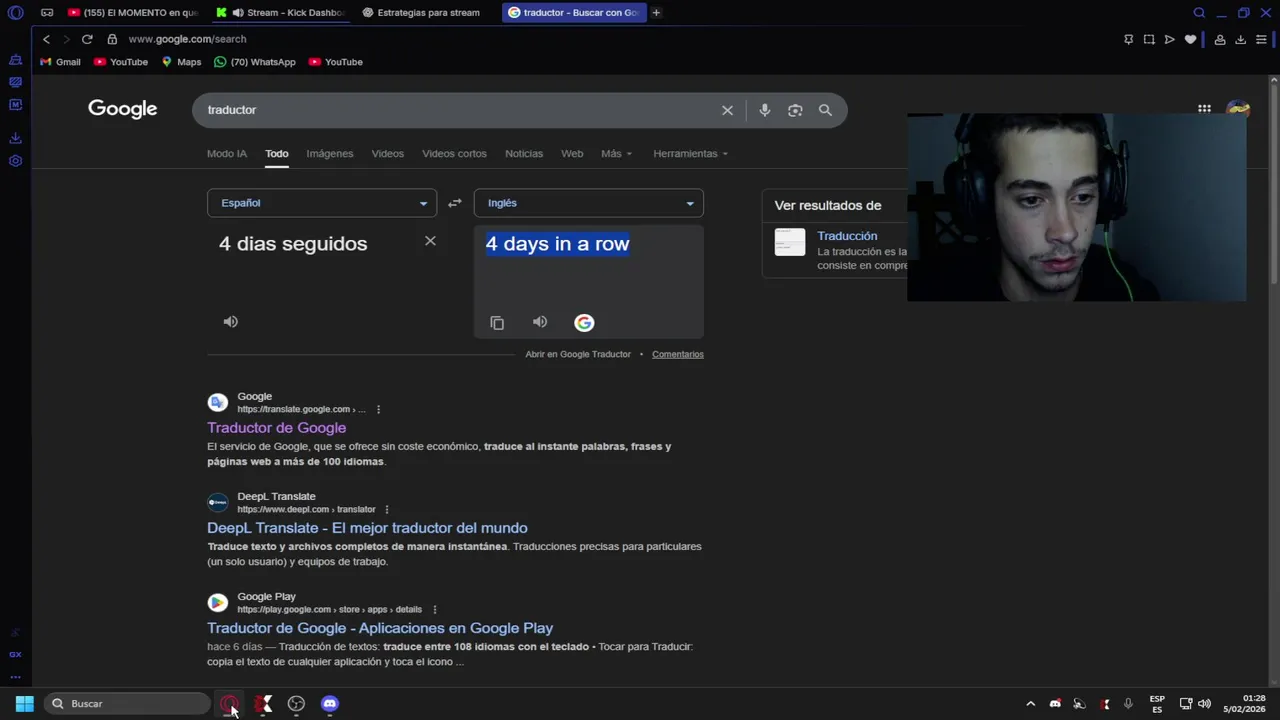The width and height of the screenshot is (1280, 720).
Task: Click the send/flow arrow icon in toolbar
Action: pos(1169,39)
